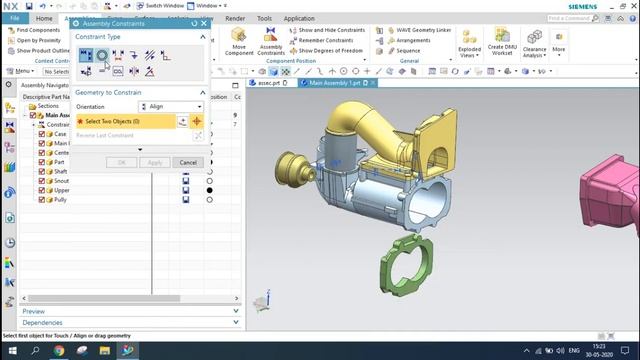Open the Menu dropdown
This screenshot has height=360, width=640.
tap(21, 71)
